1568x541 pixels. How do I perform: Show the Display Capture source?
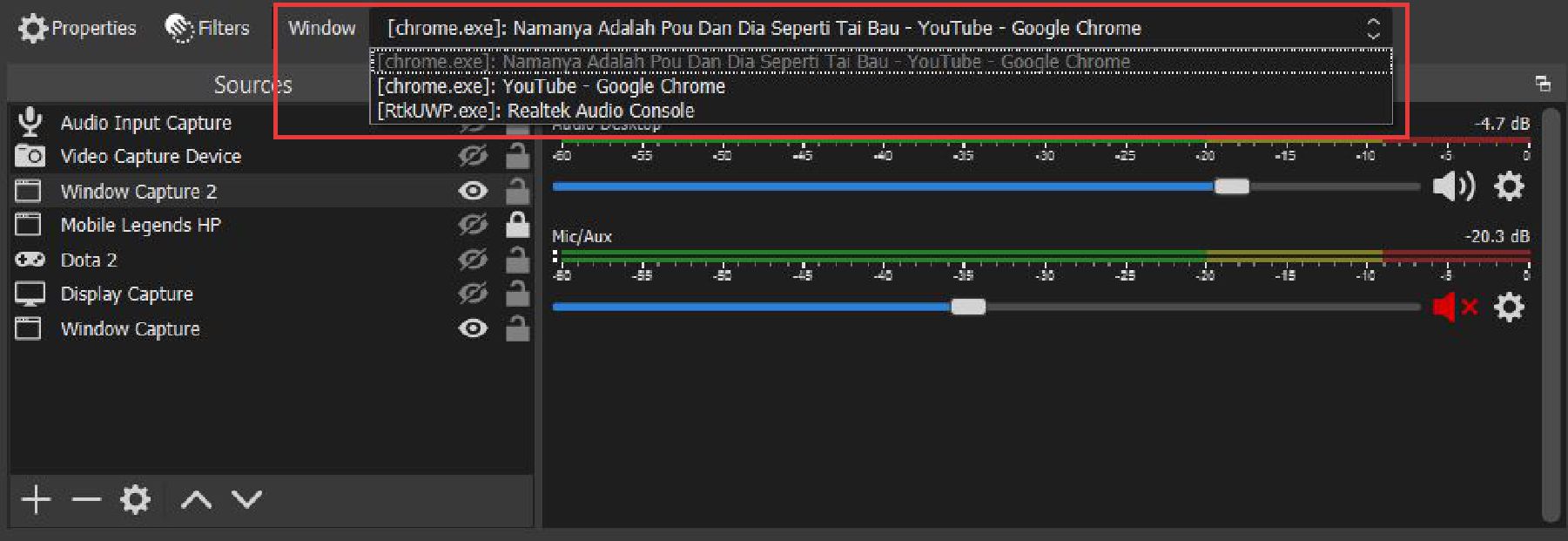tap(473, 294)
